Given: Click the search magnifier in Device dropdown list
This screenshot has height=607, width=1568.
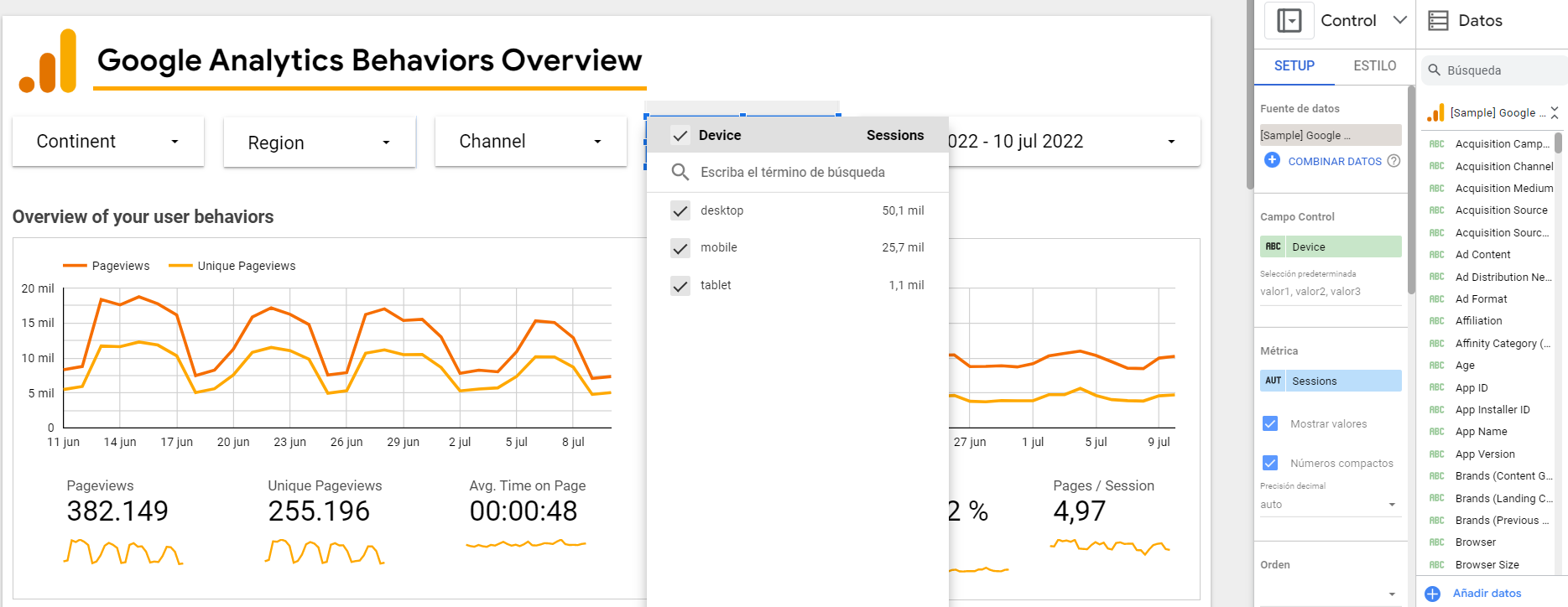Looking at the screenshot, I should point(680,172).
